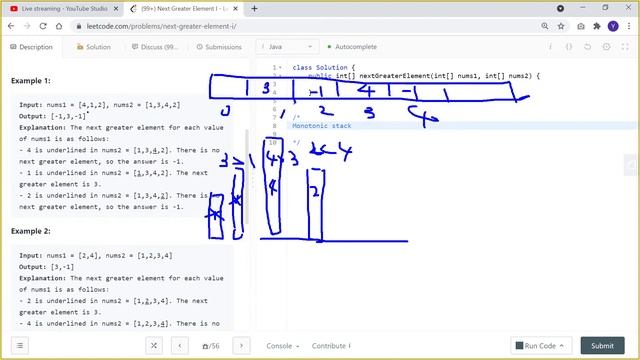This screenshot has width=640, height=360.
Task: Click Example 1 Output: [-1,3,-1] text
Action: tap(52, 116)
